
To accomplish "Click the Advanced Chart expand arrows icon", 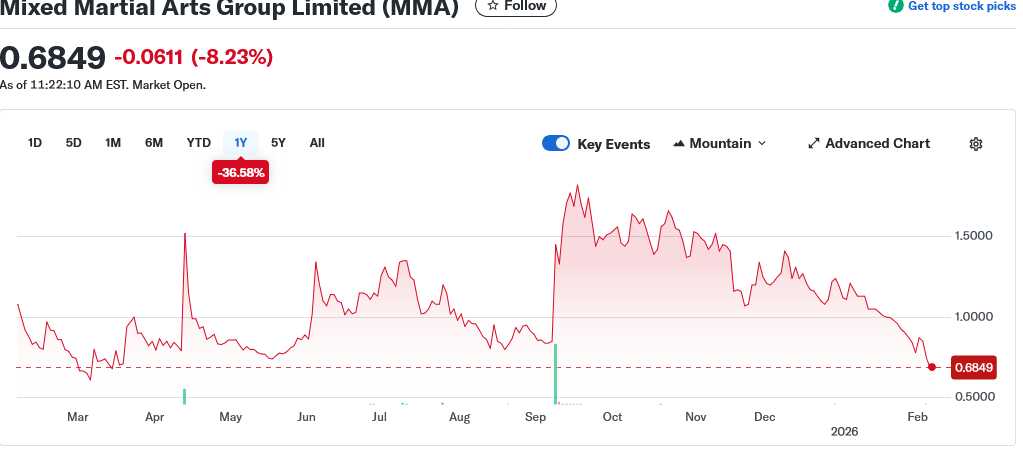I will [x=813, y=144].
